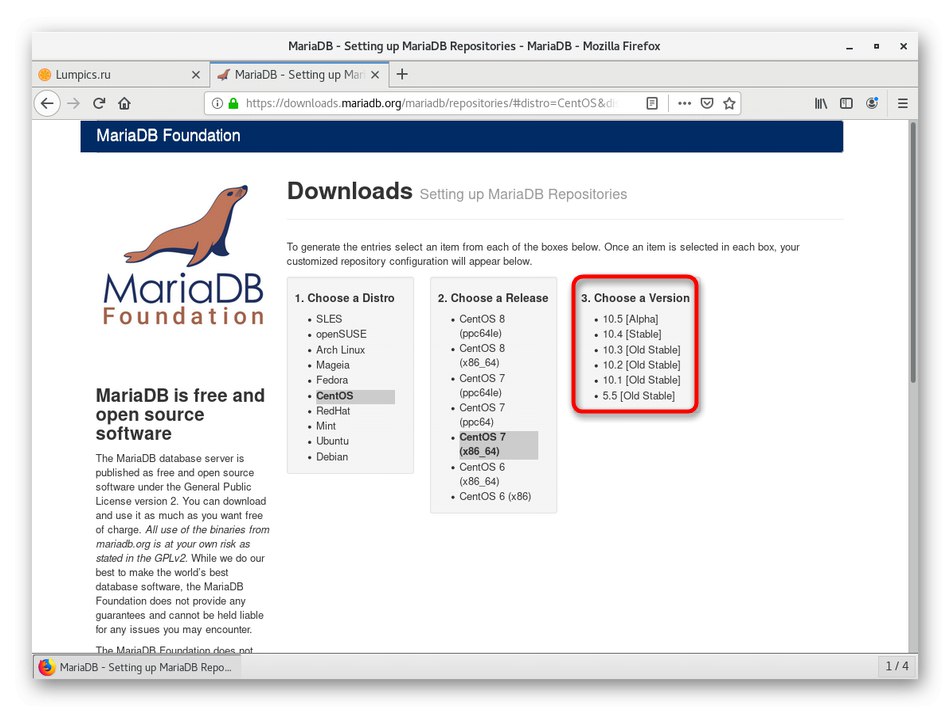Open the Firefox account icon
This screenshot has height=711, width=950.
pyautogui.click(x=872, y=104)
